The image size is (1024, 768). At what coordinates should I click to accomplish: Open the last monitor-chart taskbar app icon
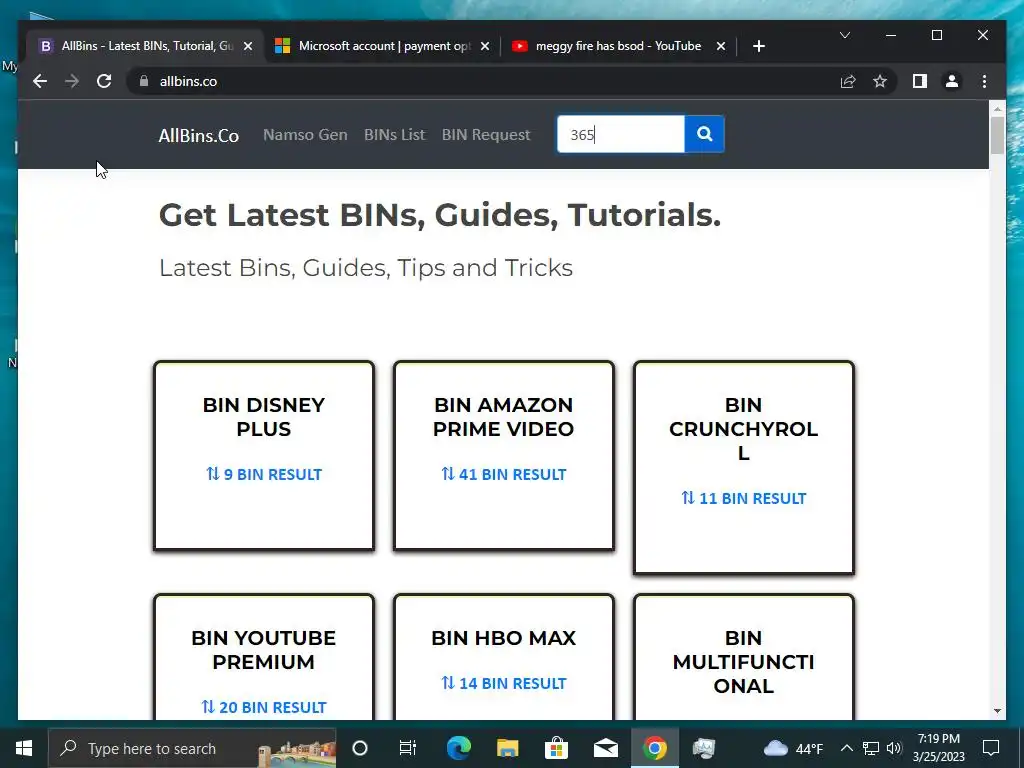point(703,748)
